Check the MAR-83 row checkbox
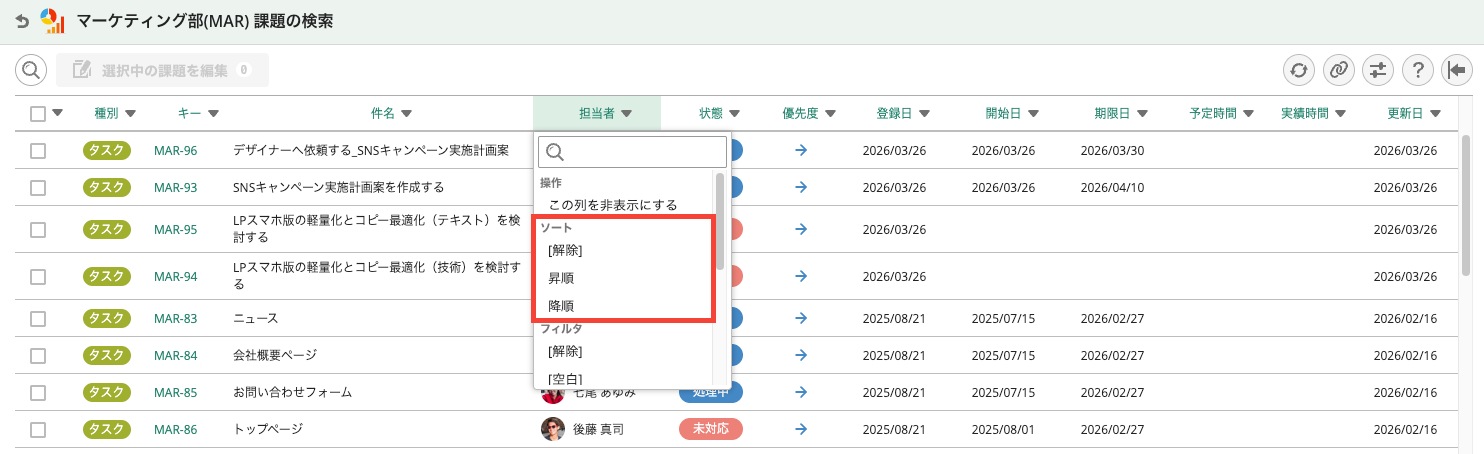1484x454 pixels. coord(38,318)
